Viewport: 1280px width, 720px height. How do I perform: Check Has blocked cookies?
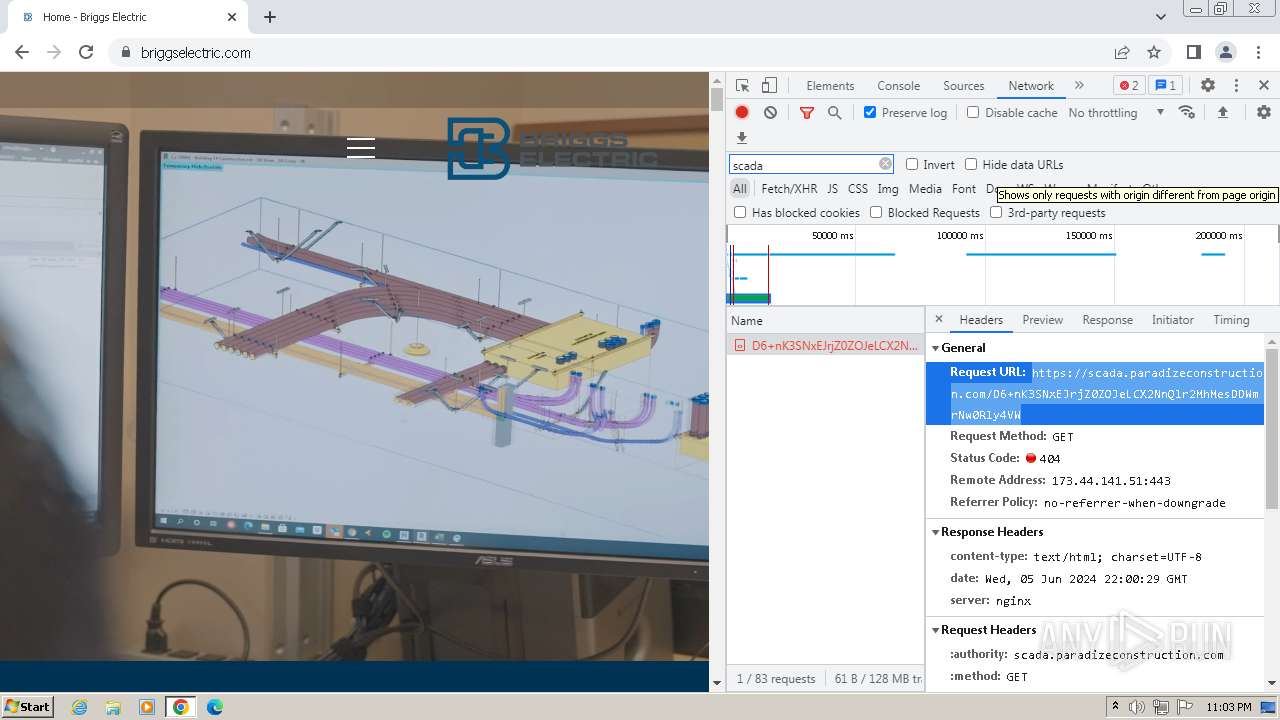740,212
